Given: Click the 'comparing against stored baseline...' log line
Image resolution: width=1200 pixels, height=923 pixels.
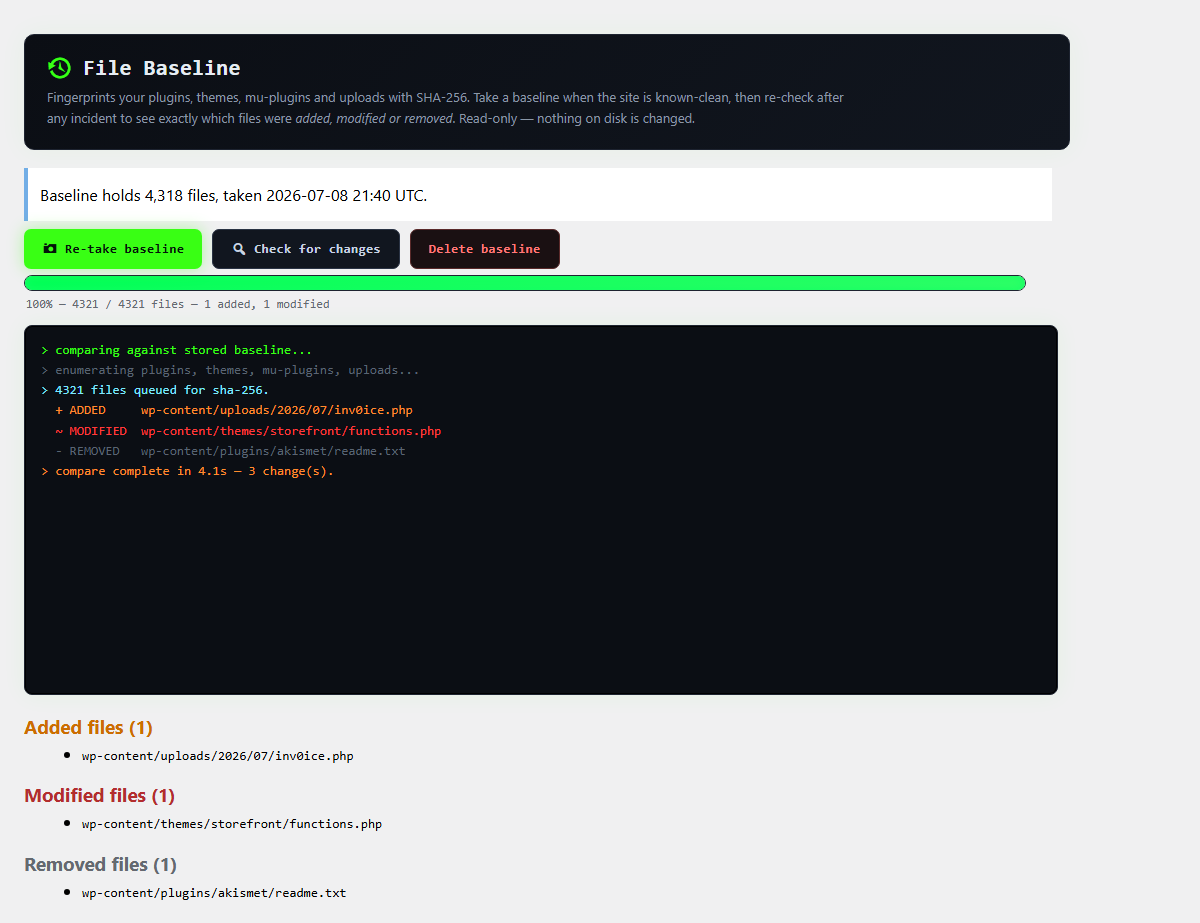Looking at the screenshot, I should (177, 350).
